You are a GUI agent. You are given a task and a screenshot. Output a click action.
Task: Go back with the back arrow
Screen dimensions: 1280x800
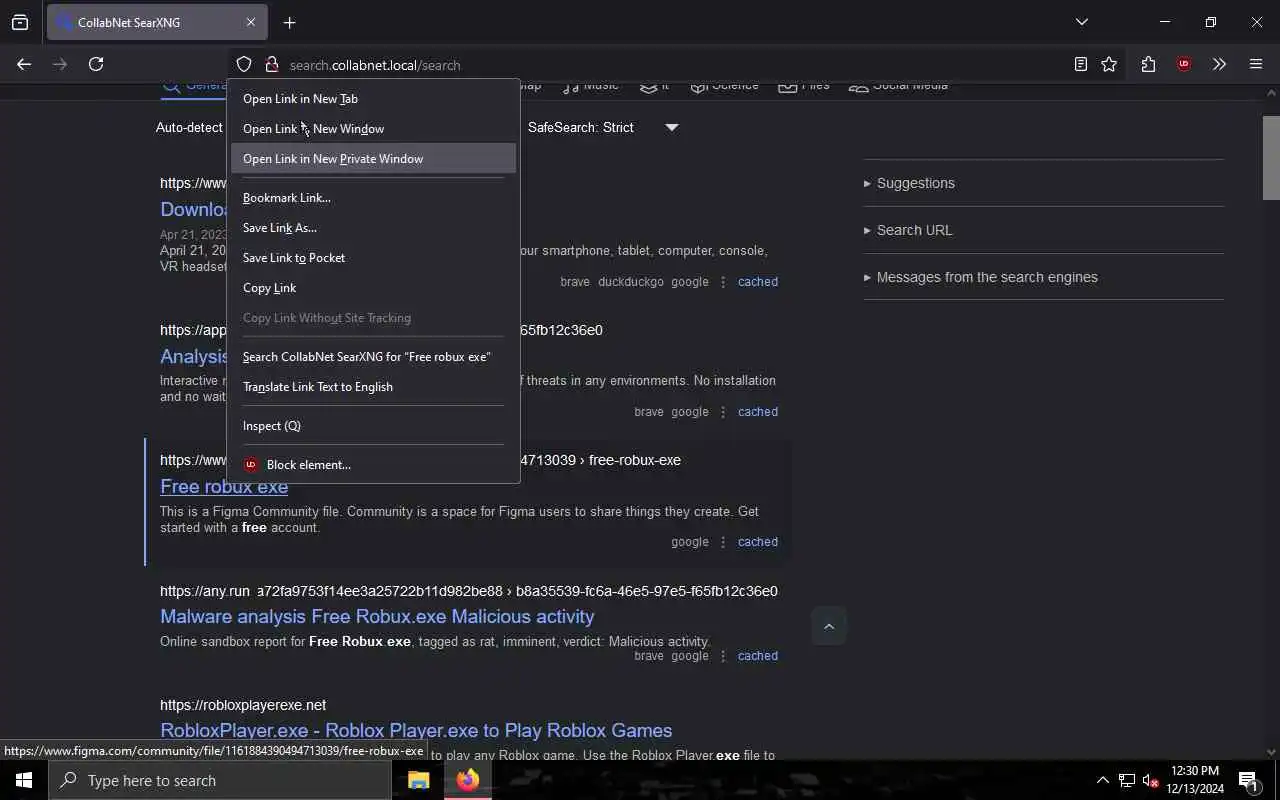[24, 64]
